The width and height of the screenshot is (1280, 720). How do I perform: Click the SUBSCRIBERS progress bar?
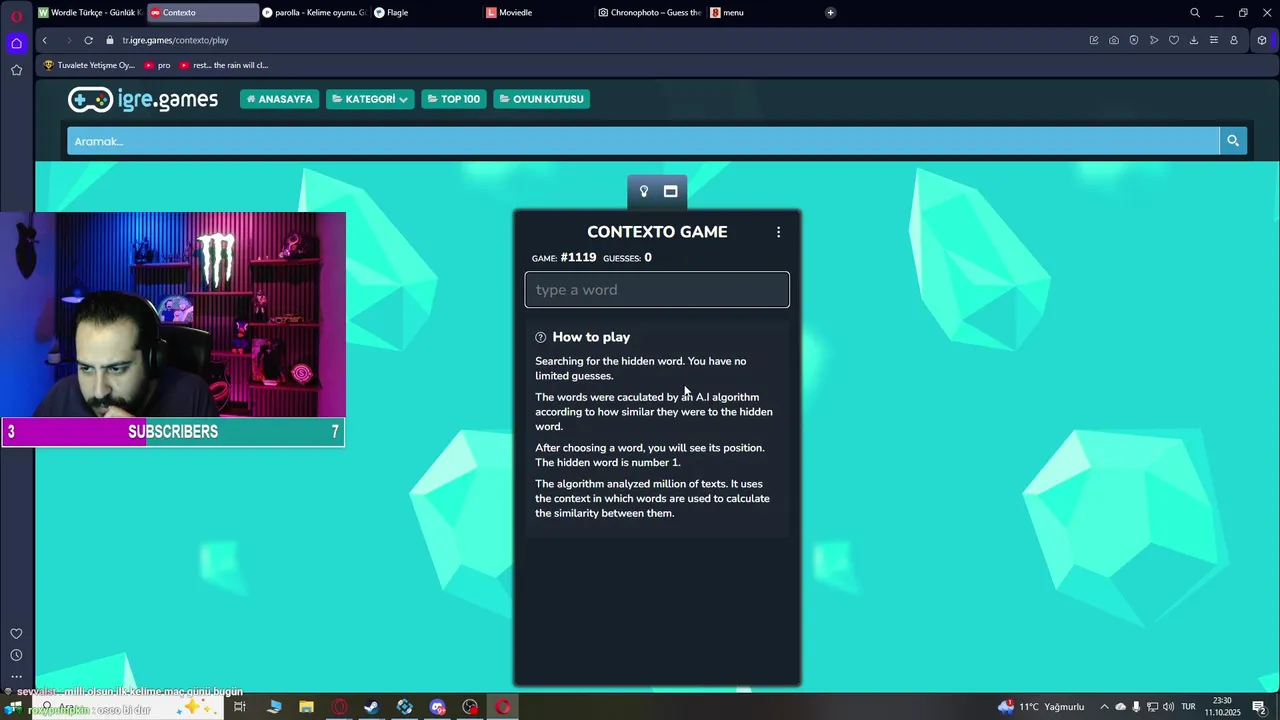click(x=173, y=432)
